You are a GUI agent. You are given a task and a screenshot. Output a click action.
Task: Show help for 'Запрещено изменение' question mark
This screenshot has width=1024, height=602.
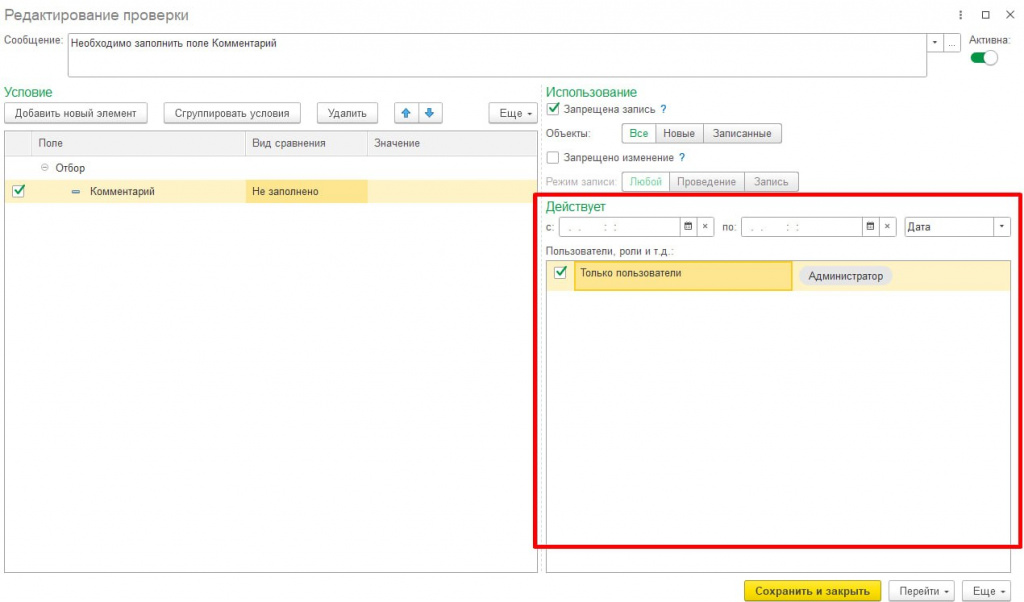682,157
